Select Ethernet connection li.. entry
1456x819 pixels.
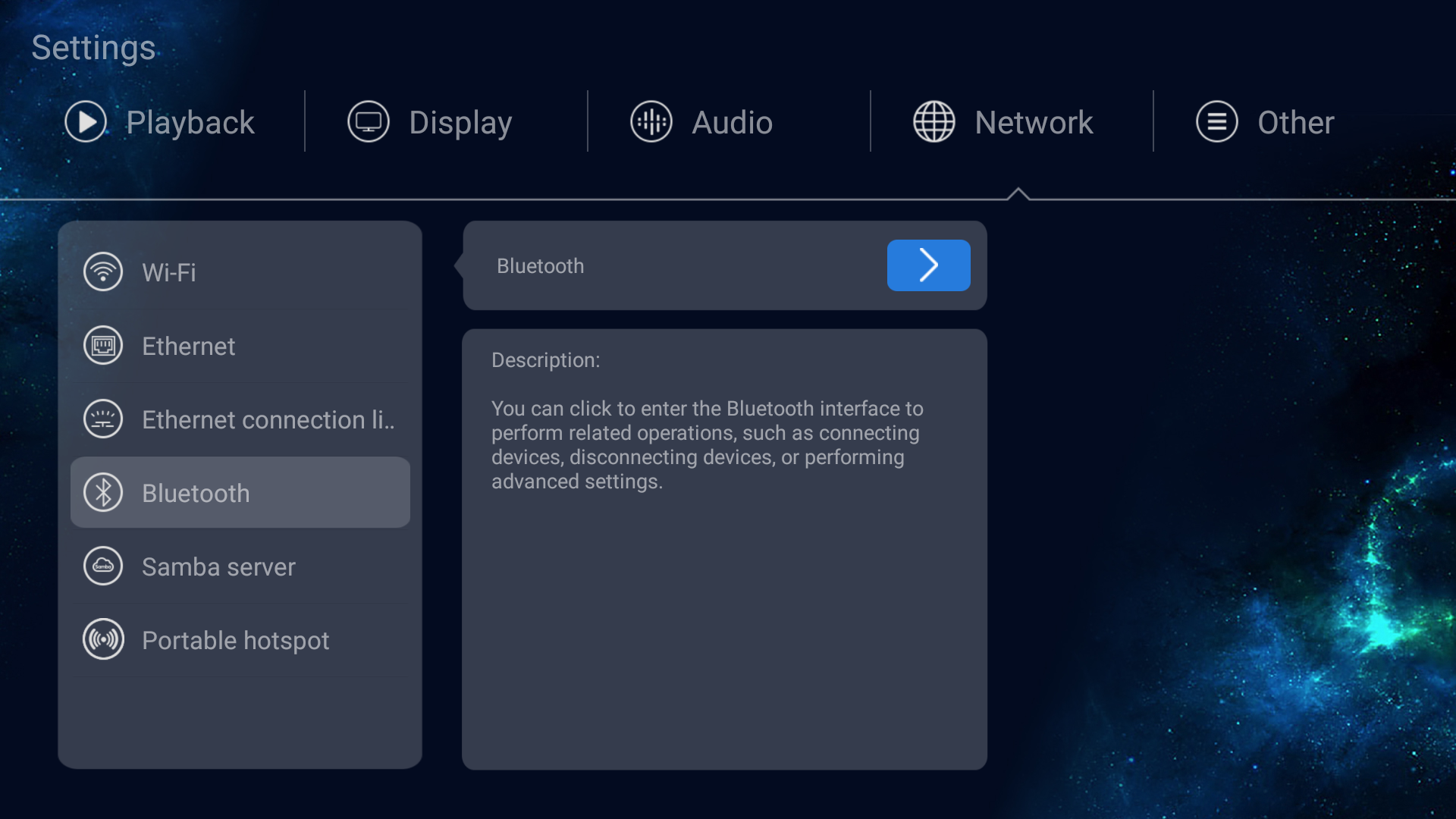(x=240, y=419)
